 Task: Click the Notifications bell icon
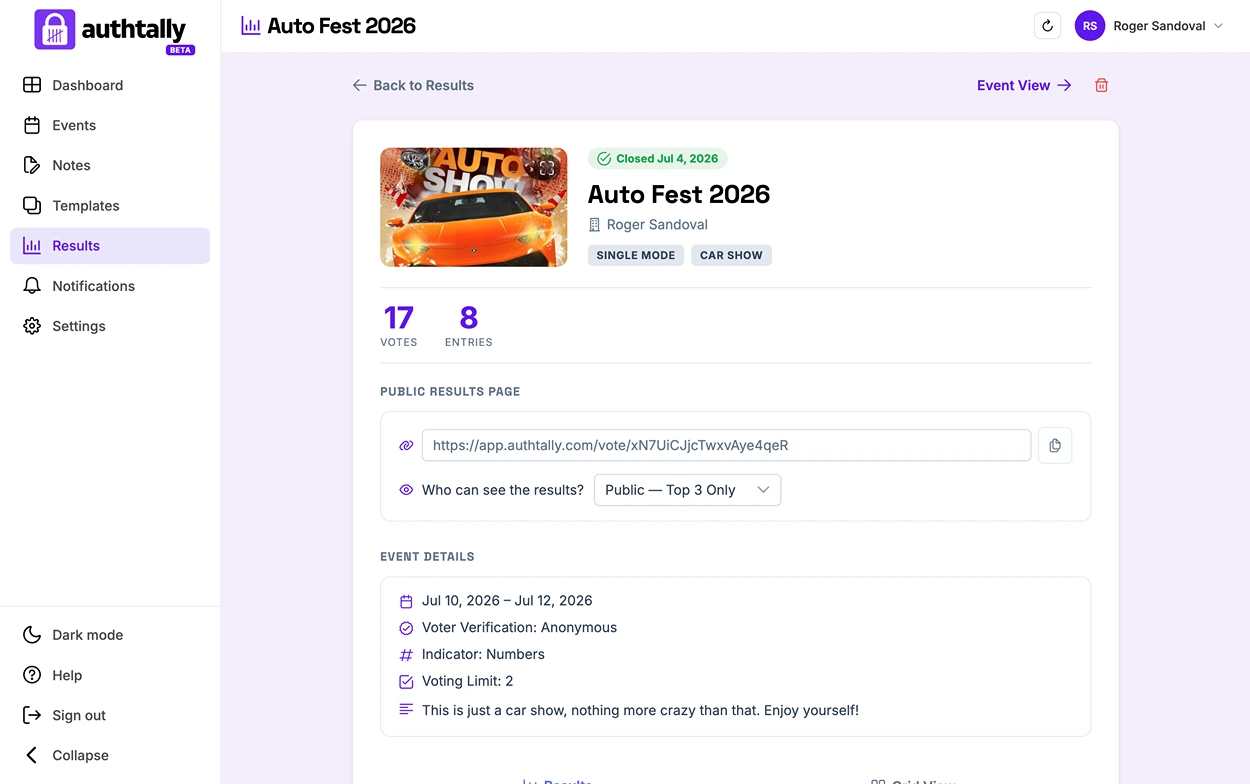(x=32, y=286)
